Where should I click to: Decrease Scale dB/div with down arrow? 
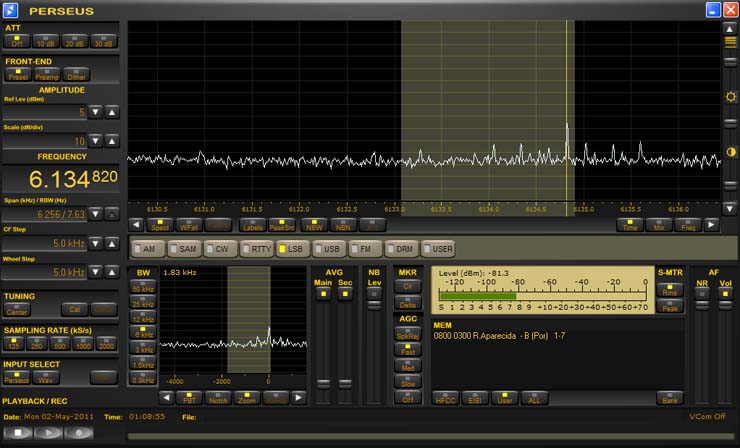(x=95, y=141)
